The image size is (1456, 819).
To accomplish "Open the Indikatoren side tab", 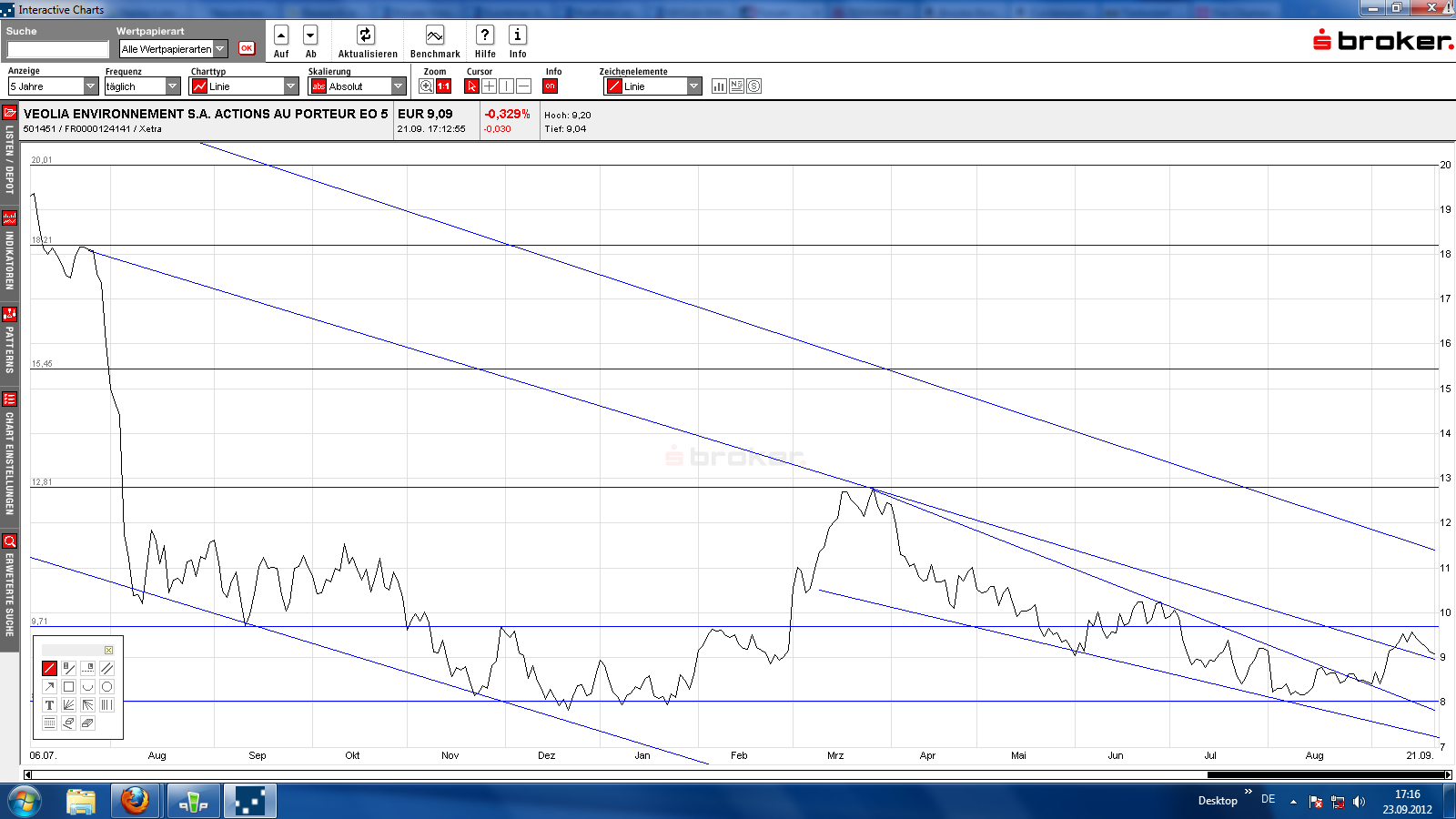I will (9, 251).
